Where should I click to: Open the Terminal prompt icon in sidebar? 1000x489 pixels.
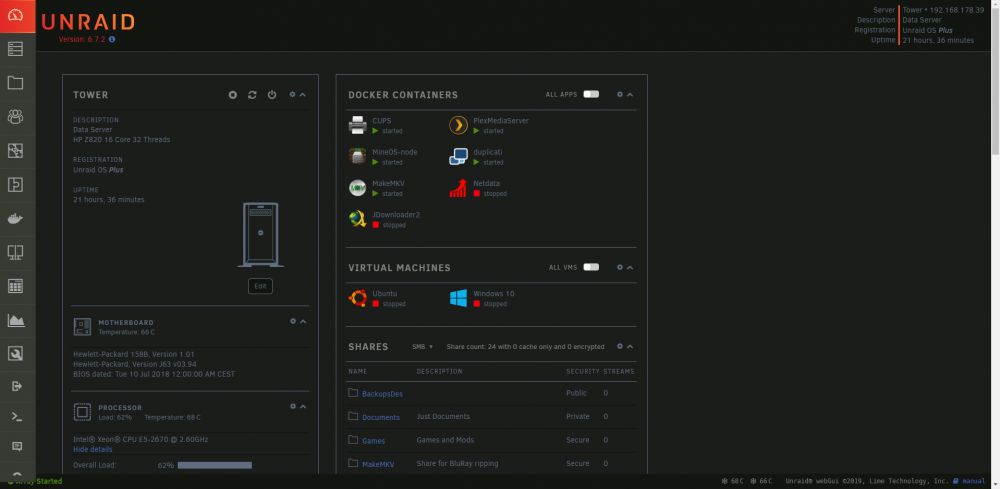pyautogui.click(x=17, y=416)
